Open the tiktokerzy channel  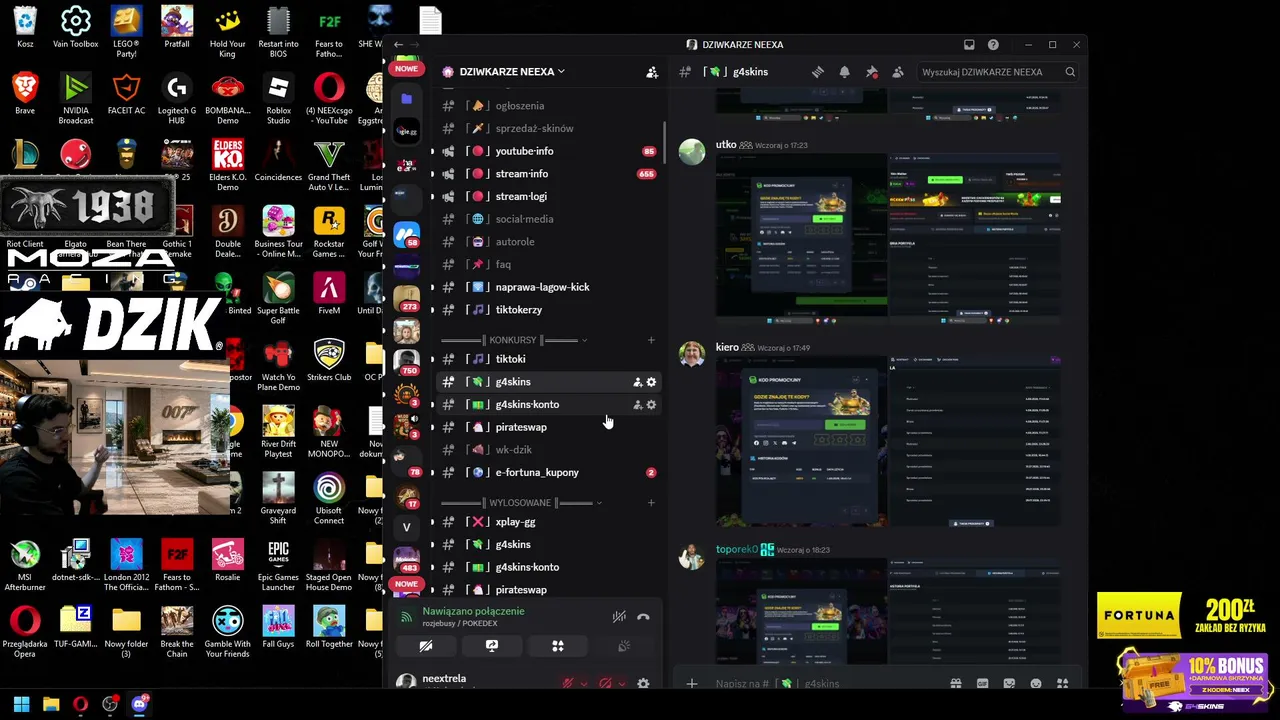(x=548, y=310)
